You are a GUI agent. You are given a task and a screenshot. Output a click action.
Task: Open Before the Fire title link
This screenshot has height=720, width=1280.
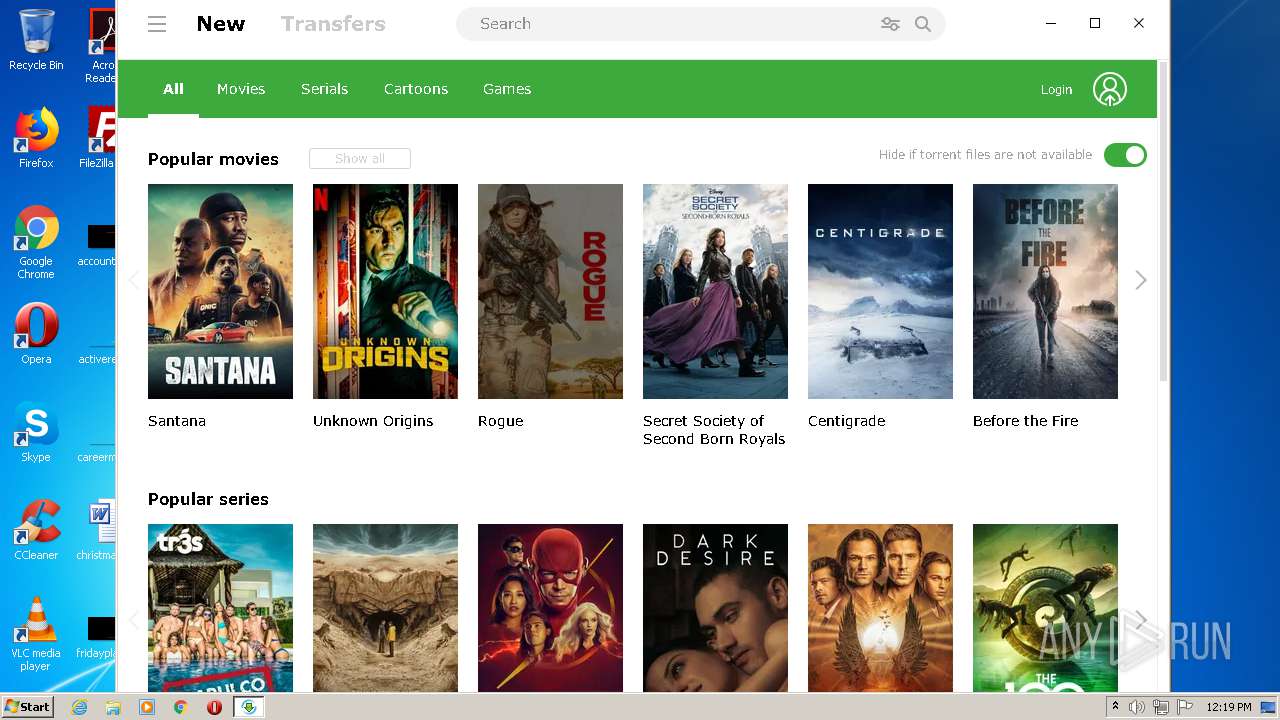(1026, 421)
